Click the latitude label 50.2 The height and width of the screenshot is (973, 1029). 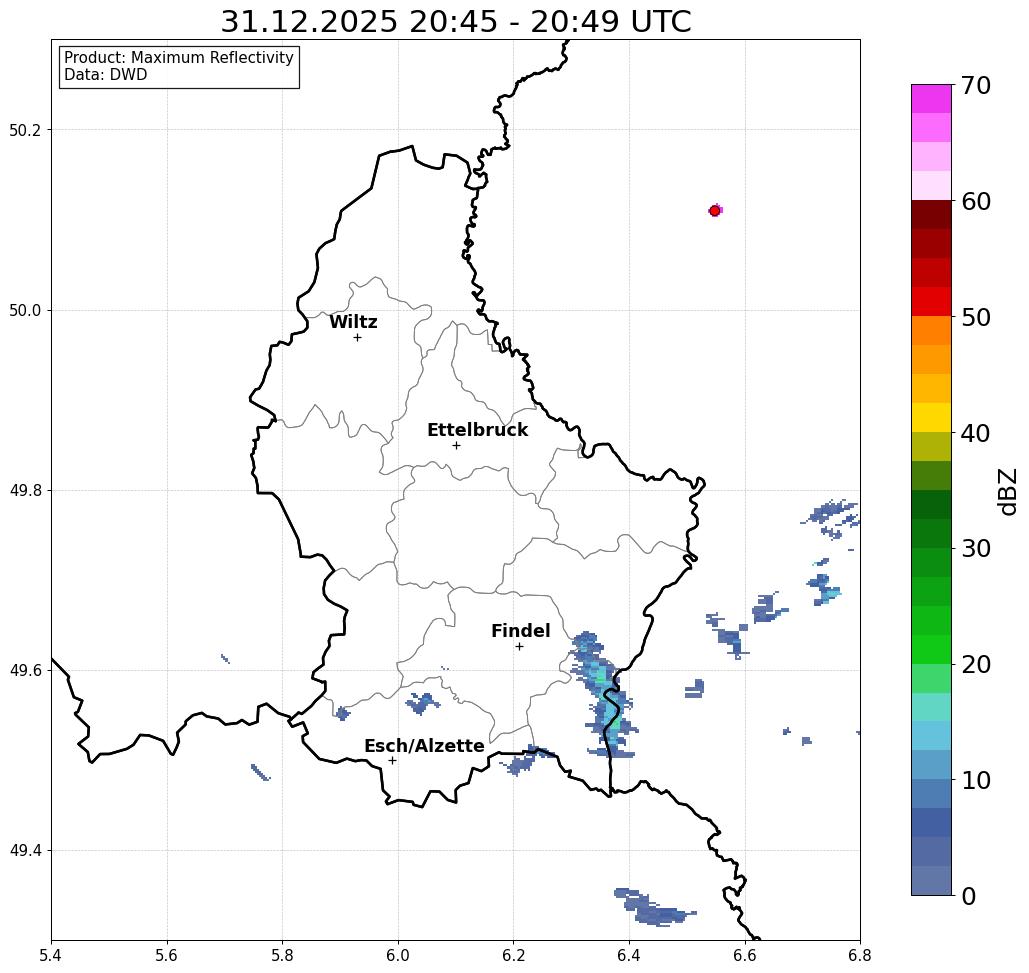[25, 130]
